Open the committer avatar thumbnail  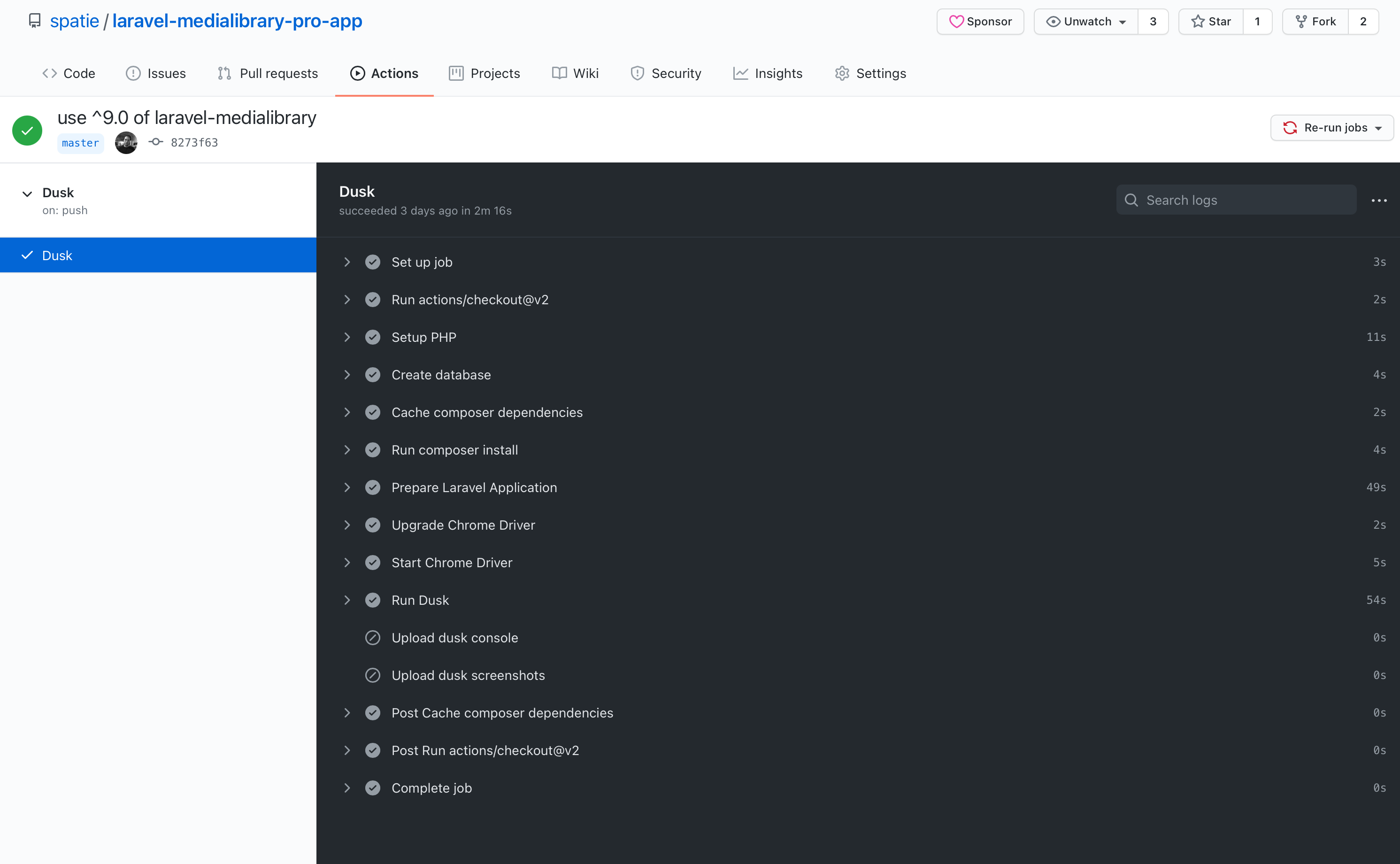point(126,142)
